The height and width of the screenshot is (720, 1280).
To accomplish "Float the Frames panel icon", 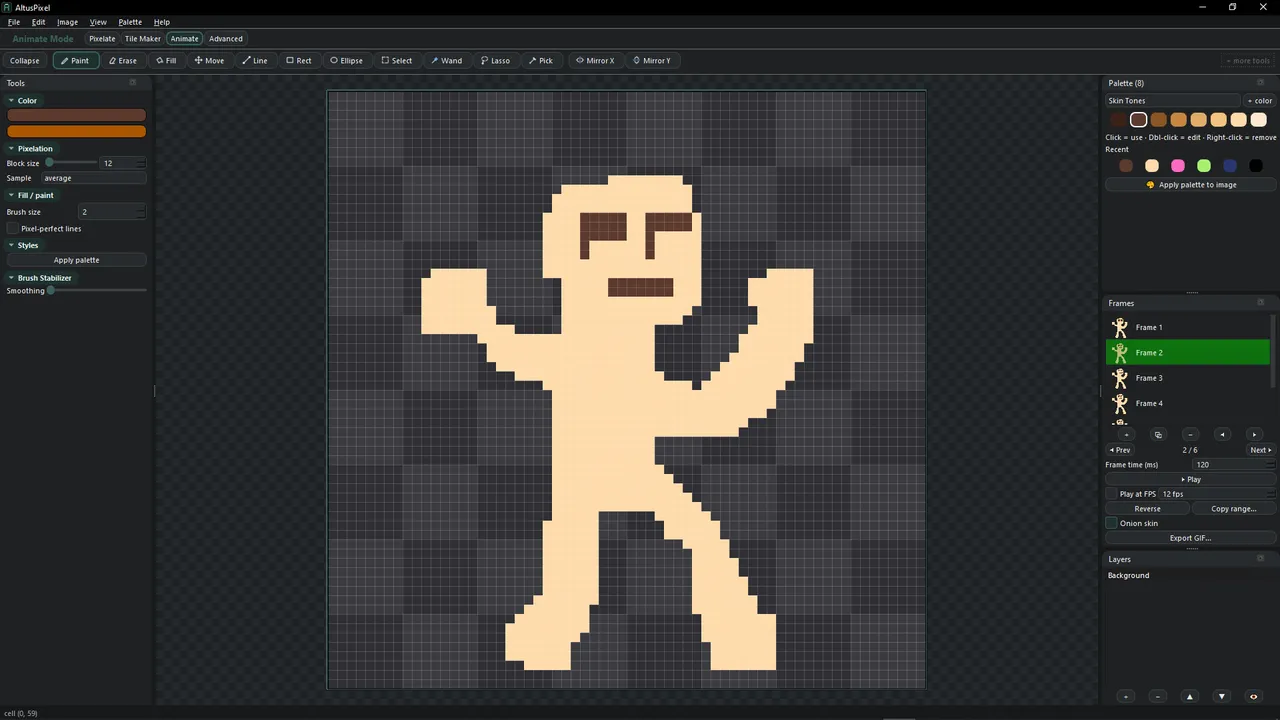I will point(1260,303).
